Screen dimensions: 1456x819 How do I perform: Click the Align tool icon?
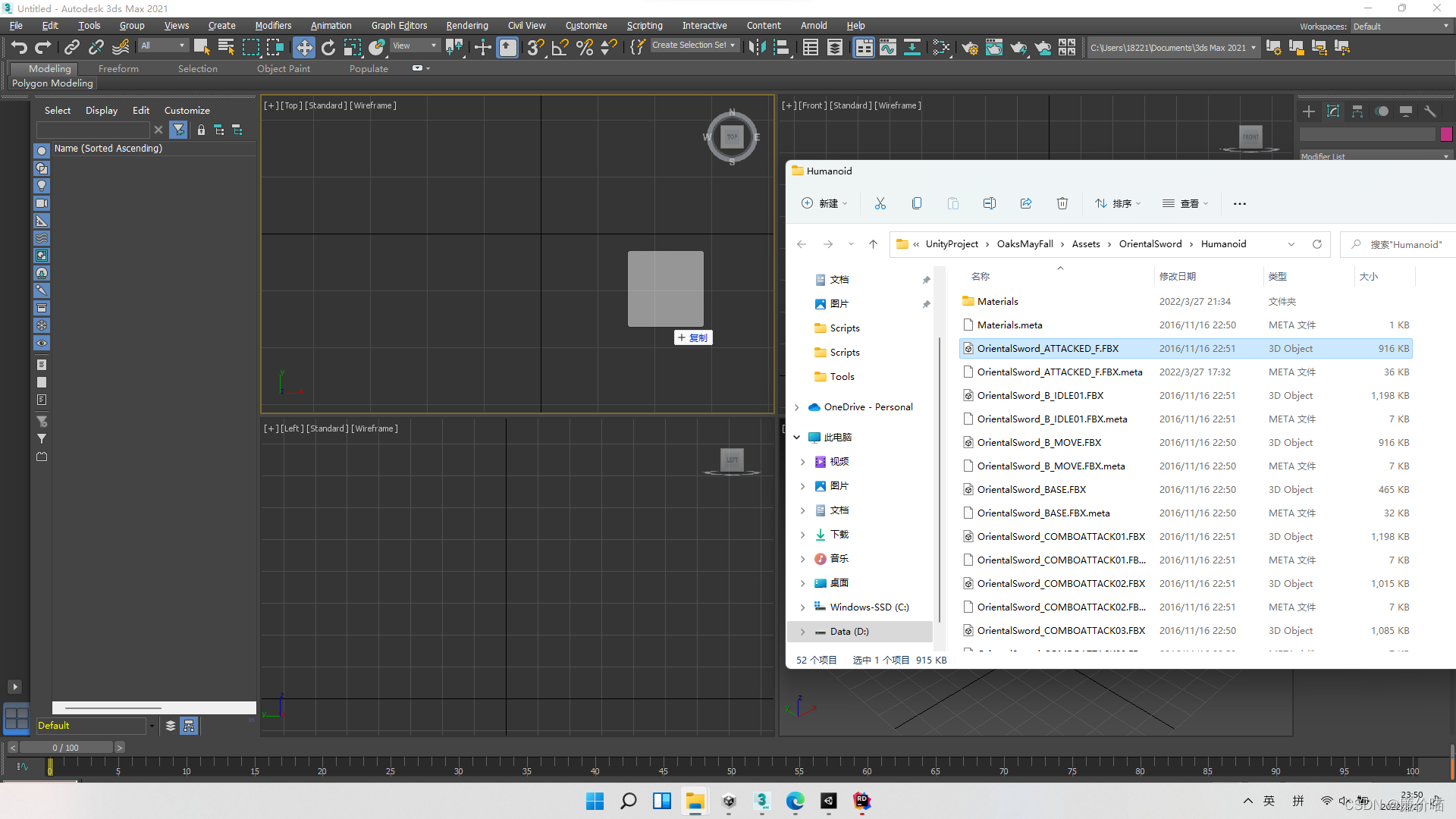[782, 47]
